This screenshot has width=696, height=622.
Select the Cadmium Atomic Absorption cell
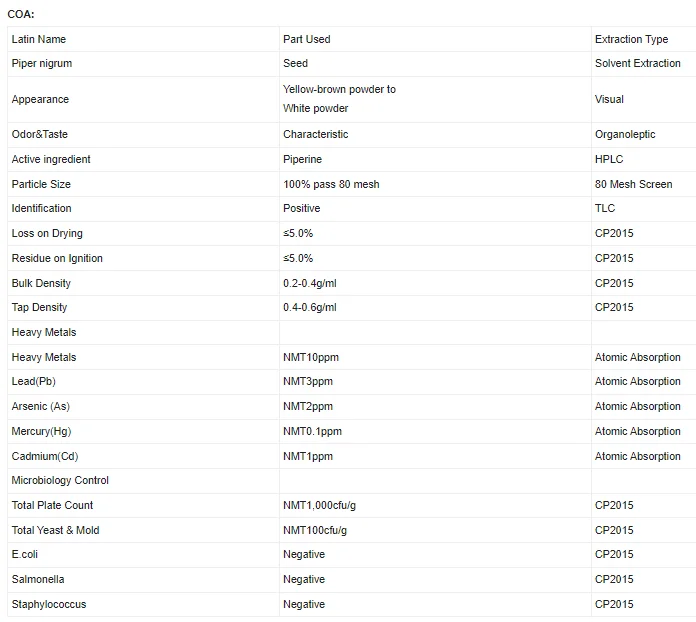tap(644, 456)
